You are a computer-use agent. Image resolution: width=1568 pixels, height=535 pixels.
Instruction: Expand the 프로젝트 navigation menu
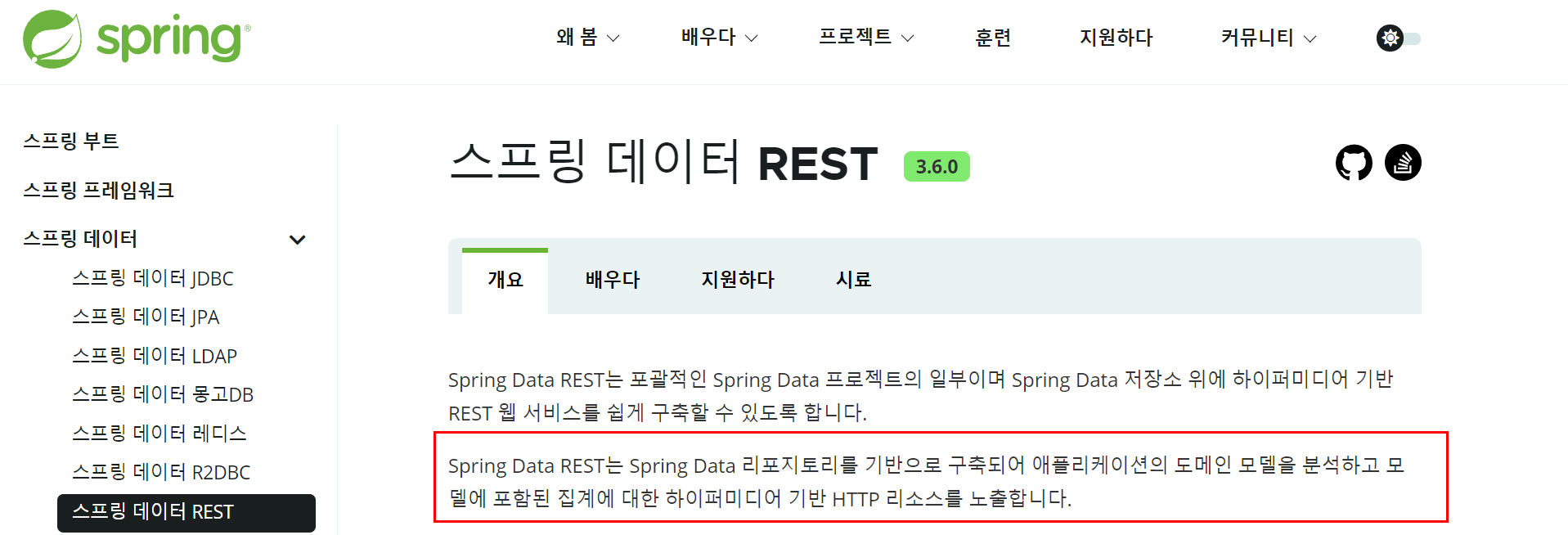coord(866,38)
